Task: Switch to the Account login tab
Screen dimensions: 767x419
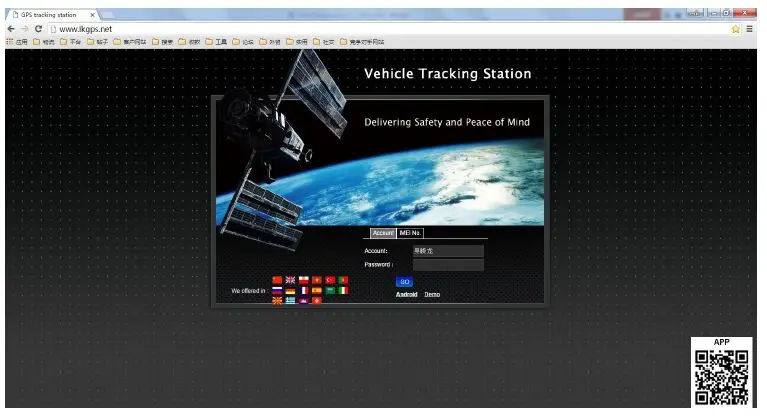Action: 383,233
